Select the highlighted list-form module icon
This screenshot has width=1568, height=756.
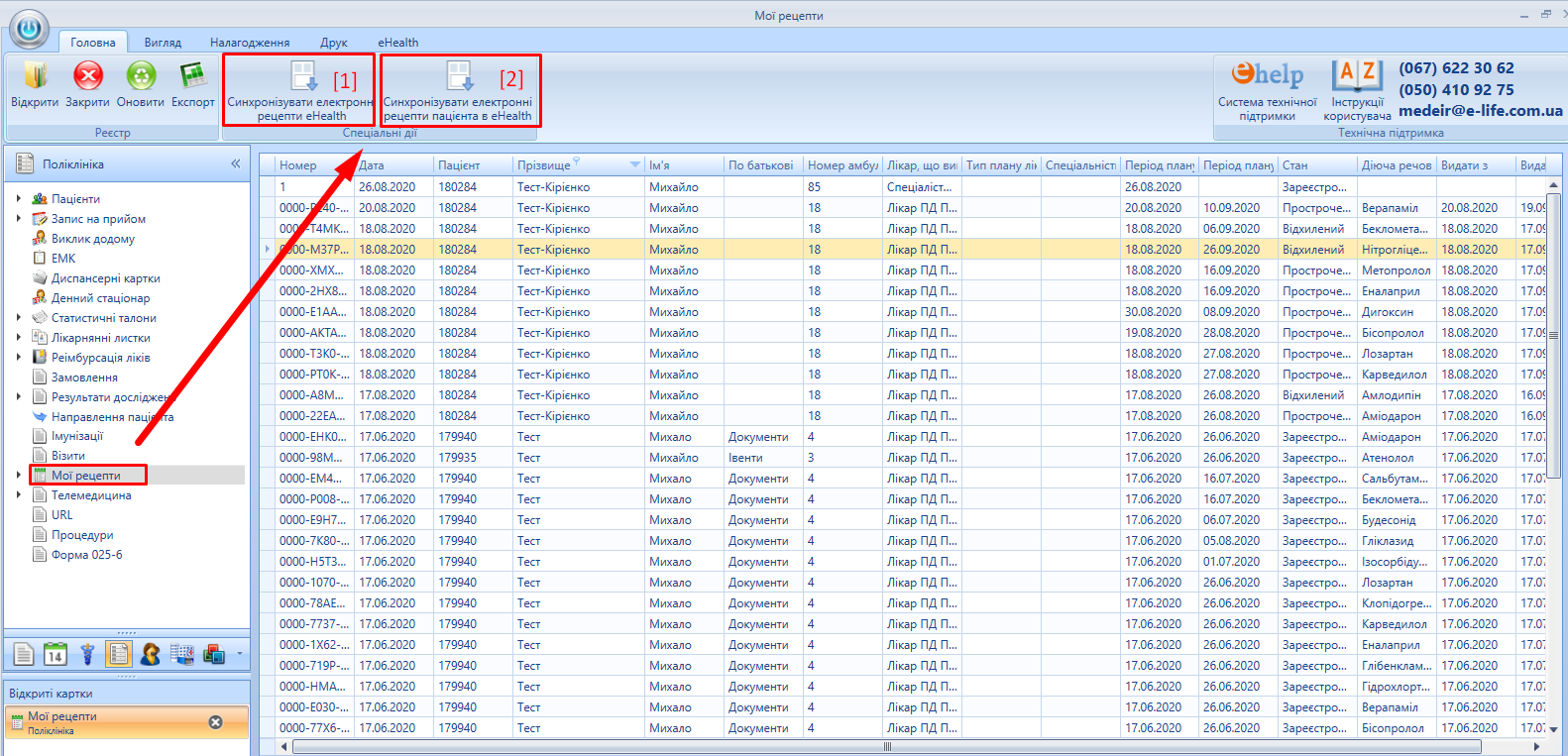click(x=119, y=654)
